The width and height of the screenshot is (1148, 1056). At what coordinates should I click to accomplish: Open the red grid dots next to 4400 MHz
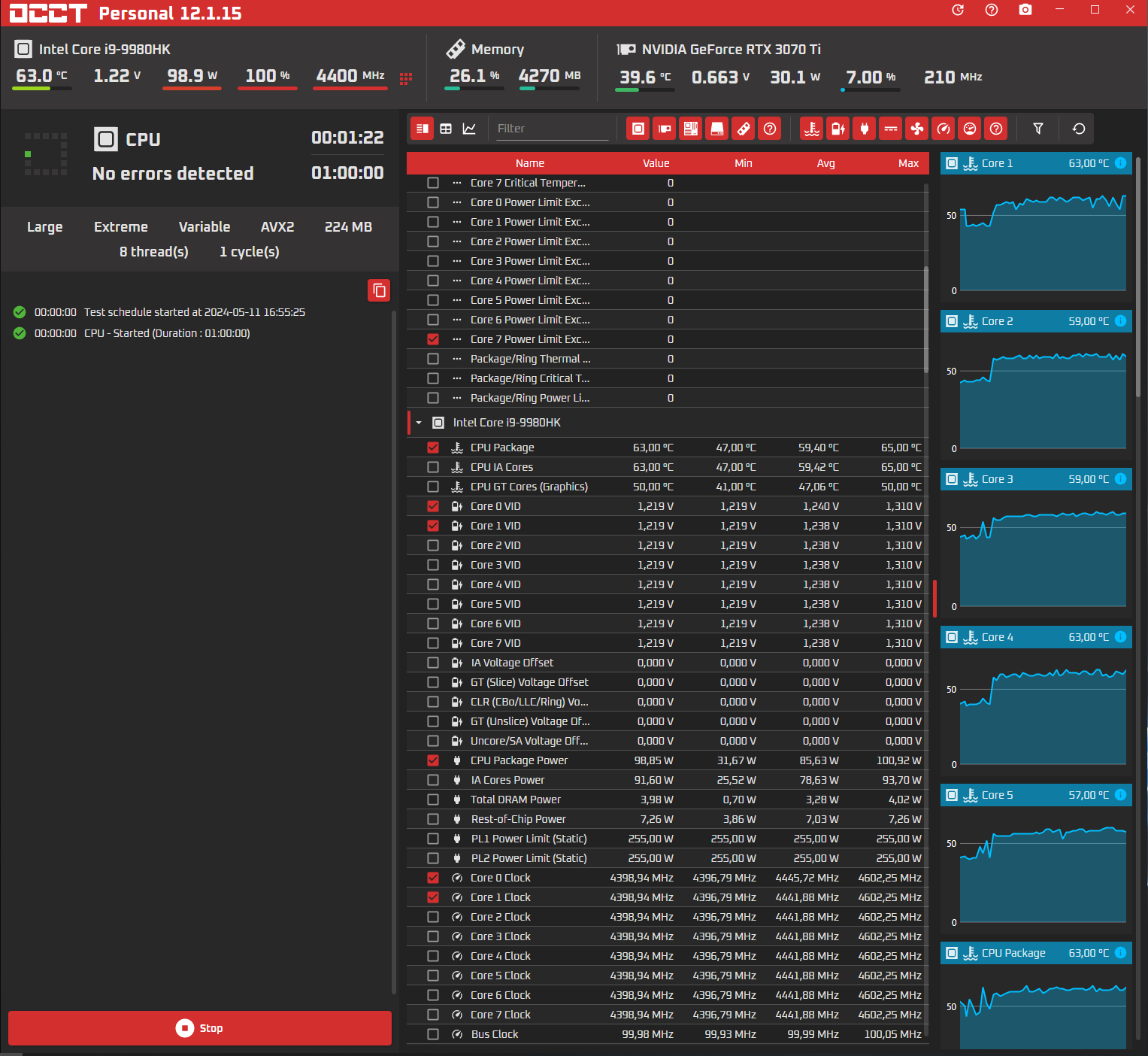406,79
